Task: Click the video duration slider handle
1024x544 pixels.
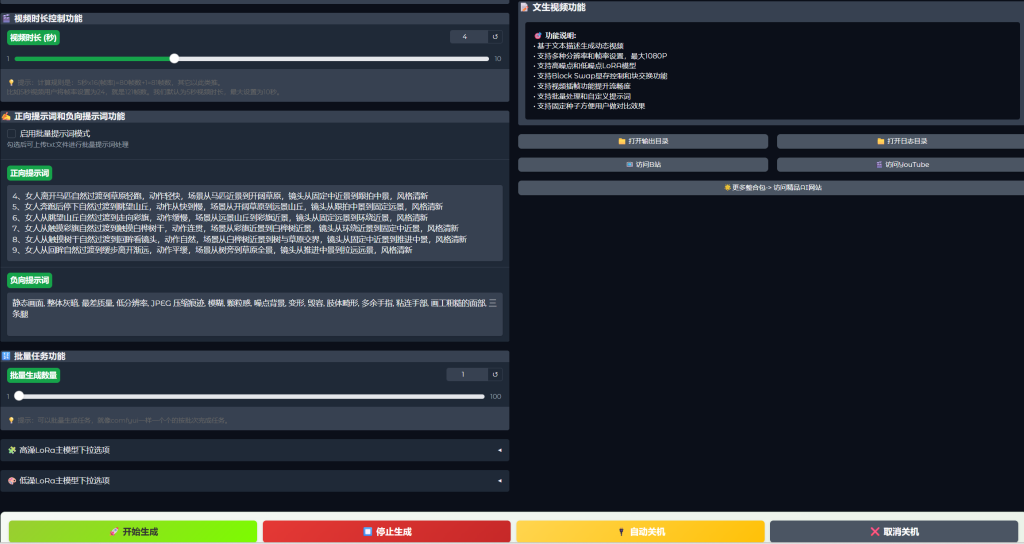Action: 174,59
